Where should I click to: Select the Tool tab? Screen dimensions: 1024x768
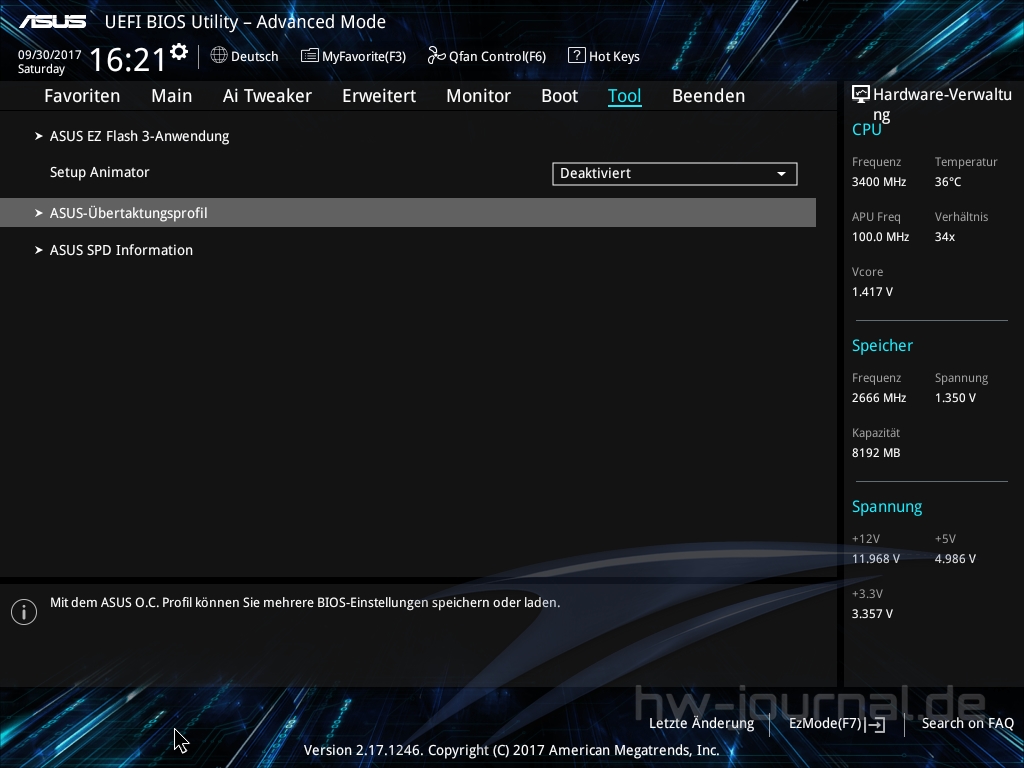click(x=624, y=96)
